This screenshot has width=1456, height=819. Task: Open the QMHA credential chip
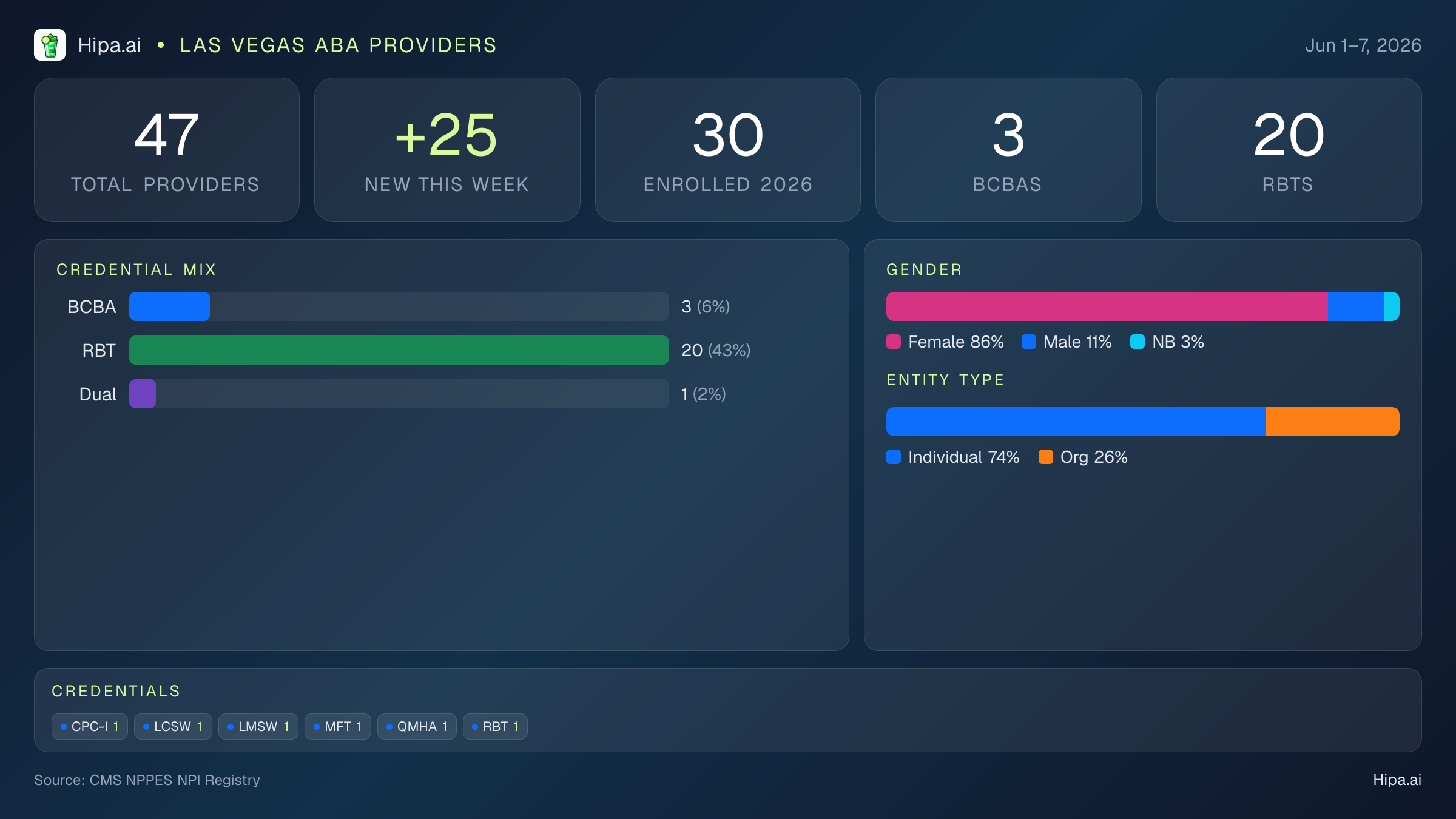click(417, 726)
